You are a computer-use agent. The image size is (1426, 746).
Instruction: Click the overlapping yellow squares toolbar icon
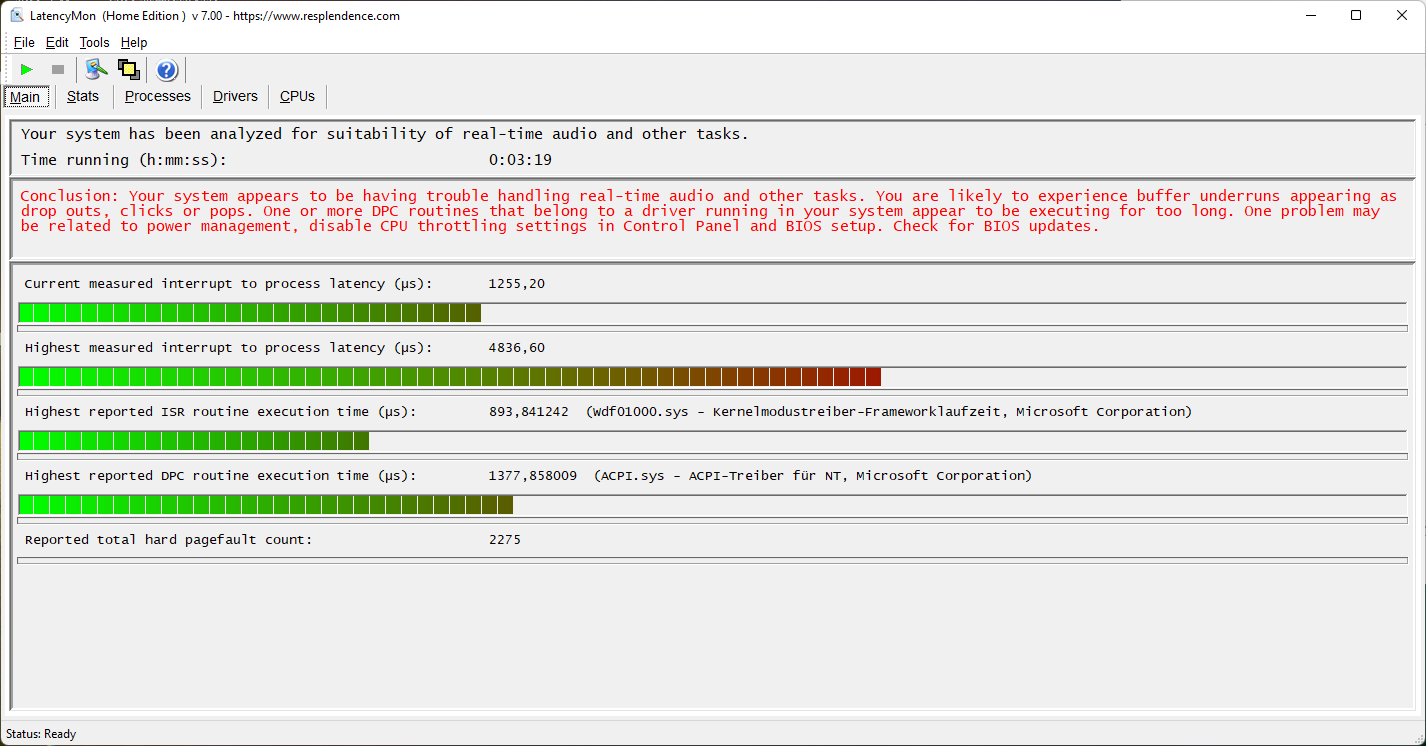click(129, 70)
